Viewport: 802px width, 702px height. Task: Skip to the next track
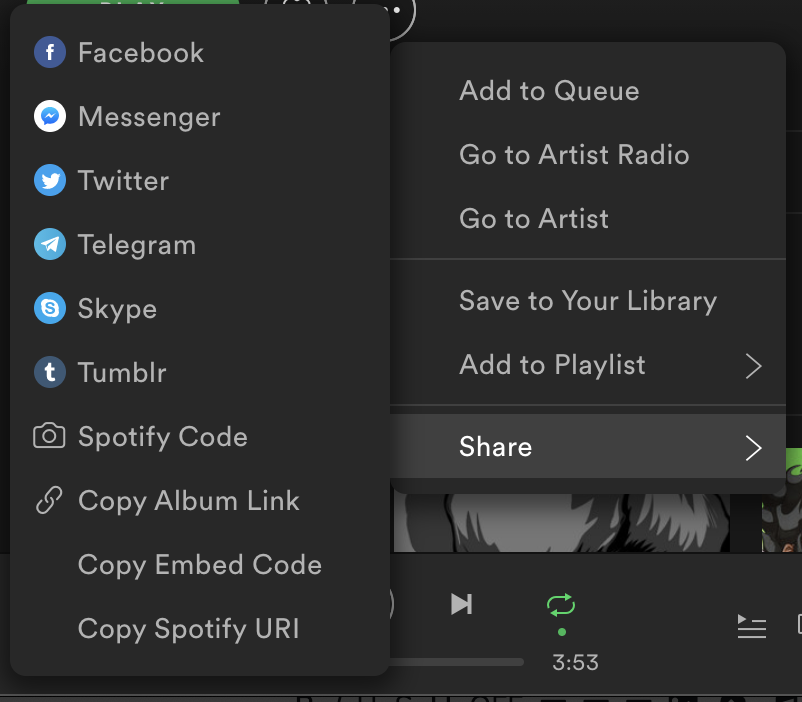(x=461, y=604)
